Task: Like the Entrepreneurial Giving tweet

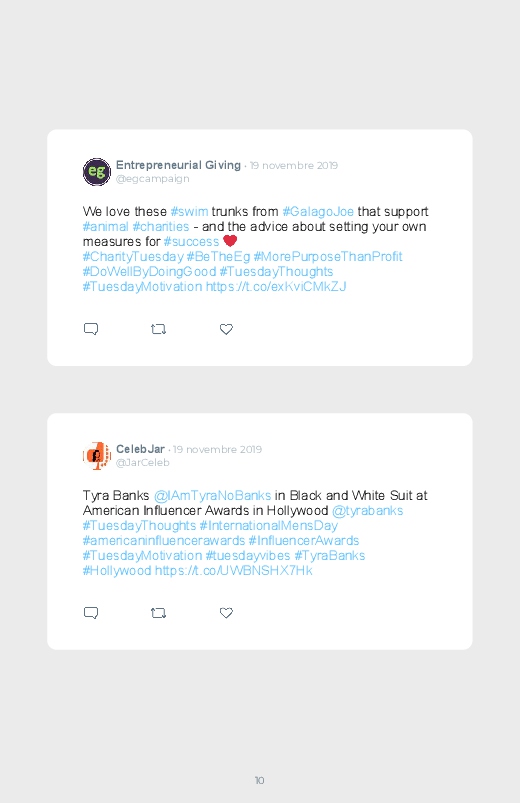Action: 226,329
